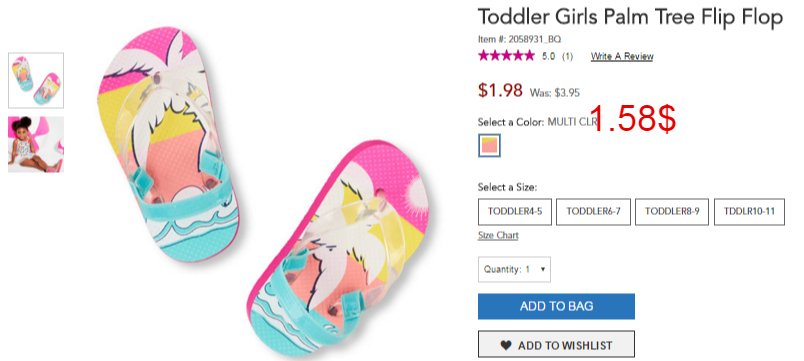Click the 5.0 rating score
The image size is (804, 361).
(548, 56)
